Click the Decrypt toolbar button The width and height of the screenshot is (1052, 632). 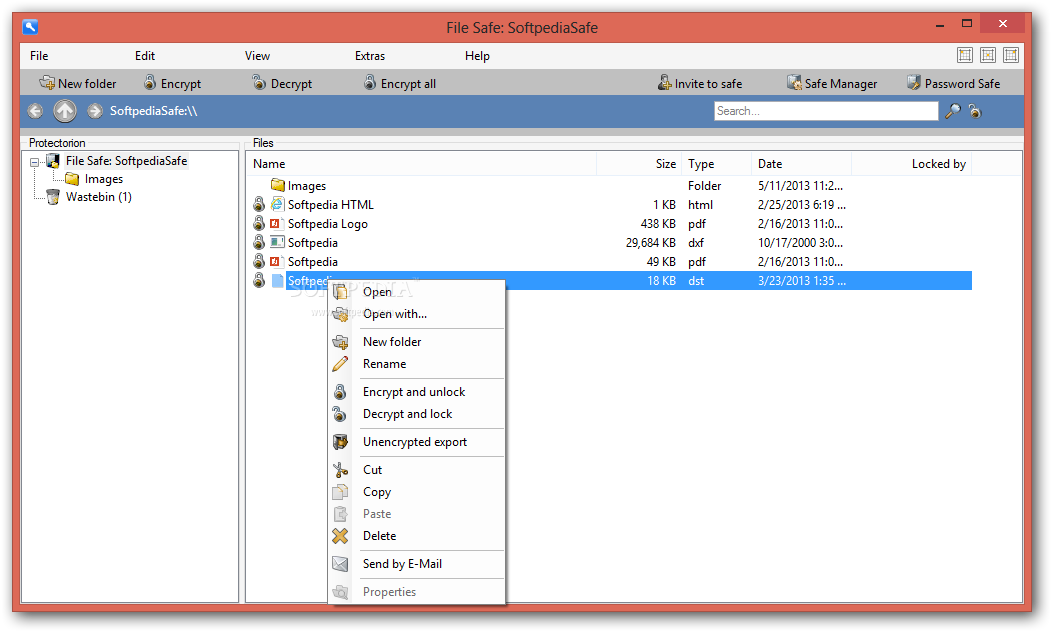pyautogui.click(x=282, y=83)
